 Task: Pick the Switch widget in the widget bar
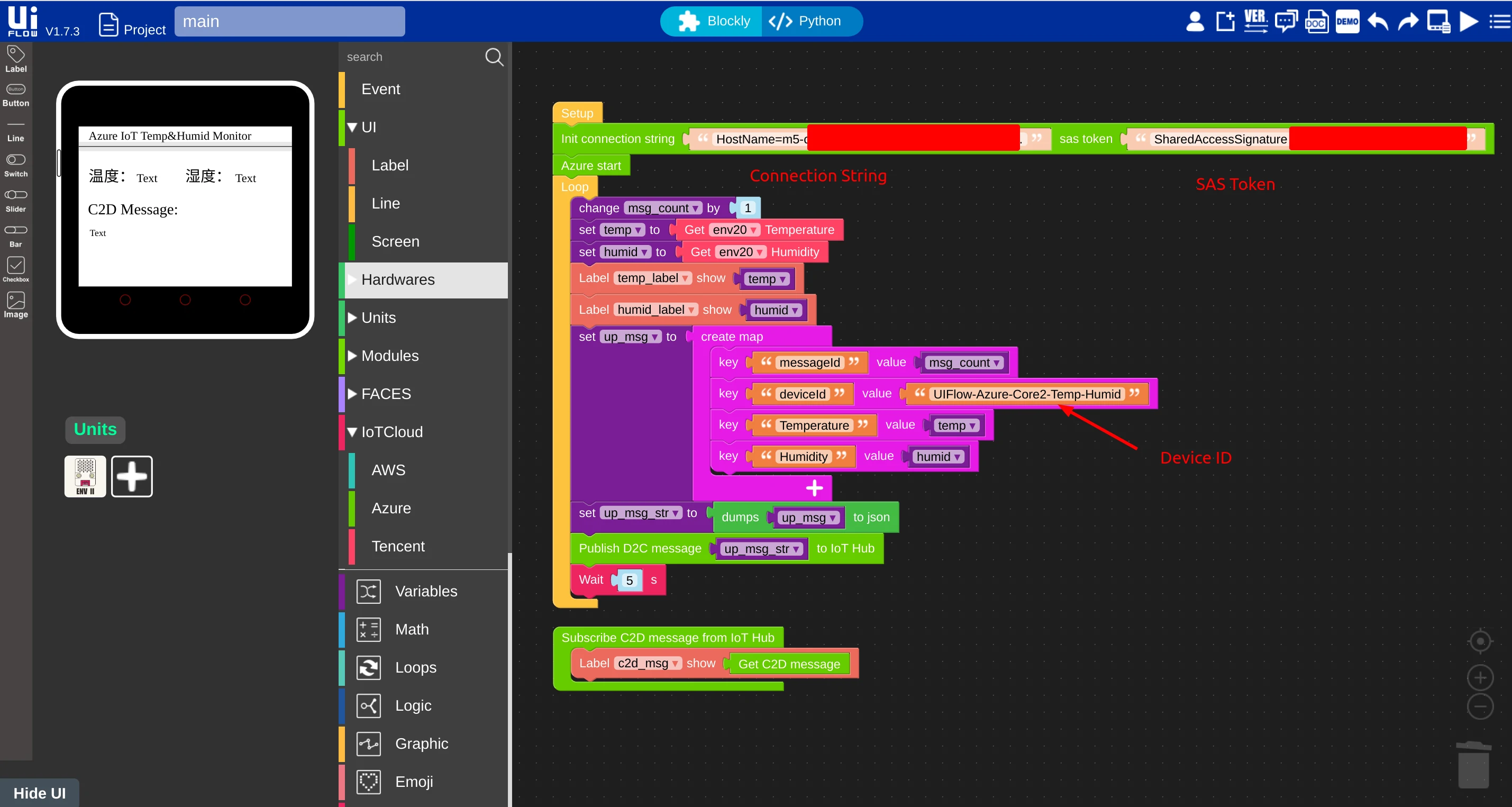point(16,166)
